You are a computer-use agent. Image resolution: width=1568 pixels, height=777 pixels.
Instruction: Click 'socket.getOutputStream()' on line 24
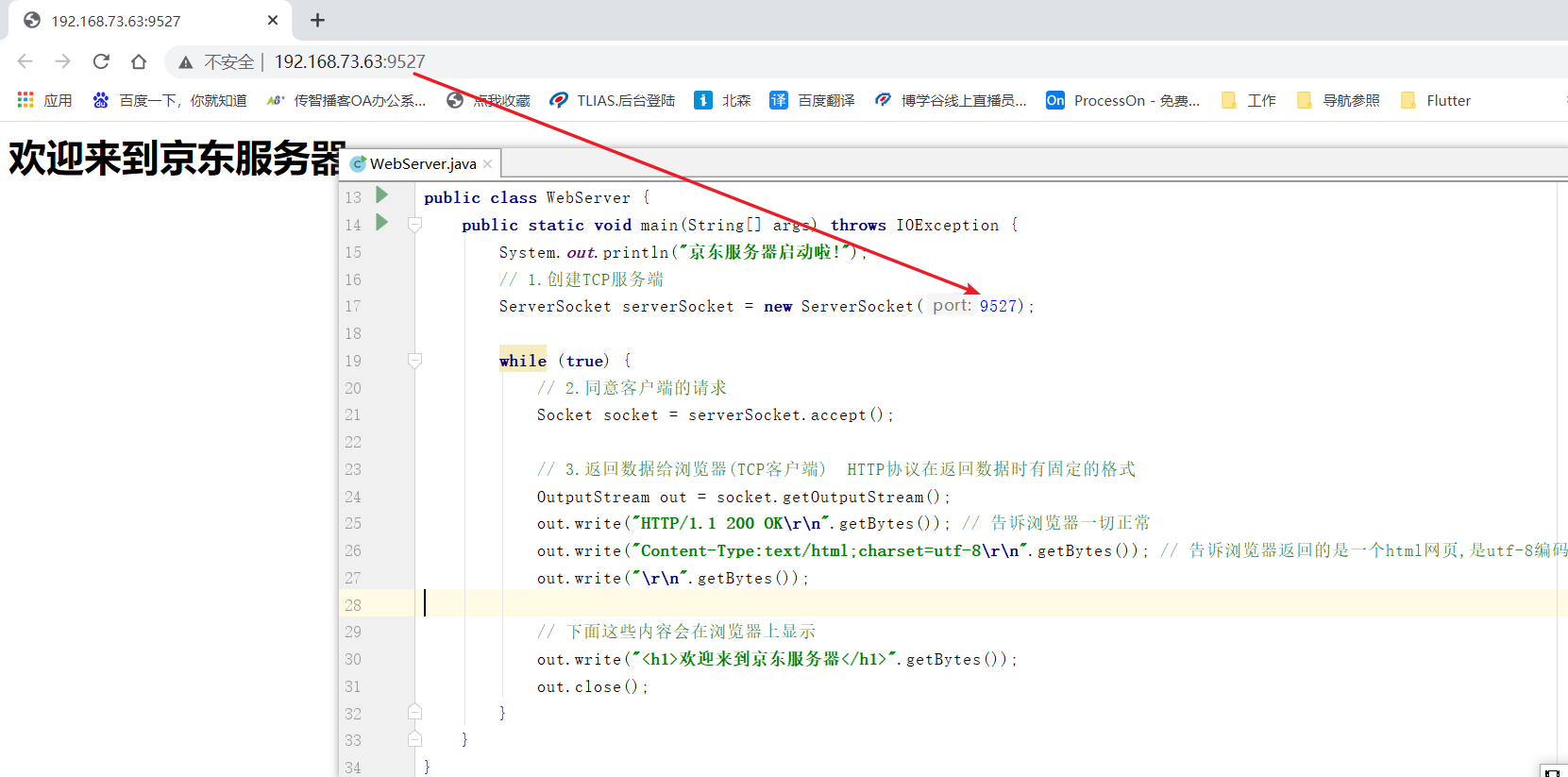point(828,497)
